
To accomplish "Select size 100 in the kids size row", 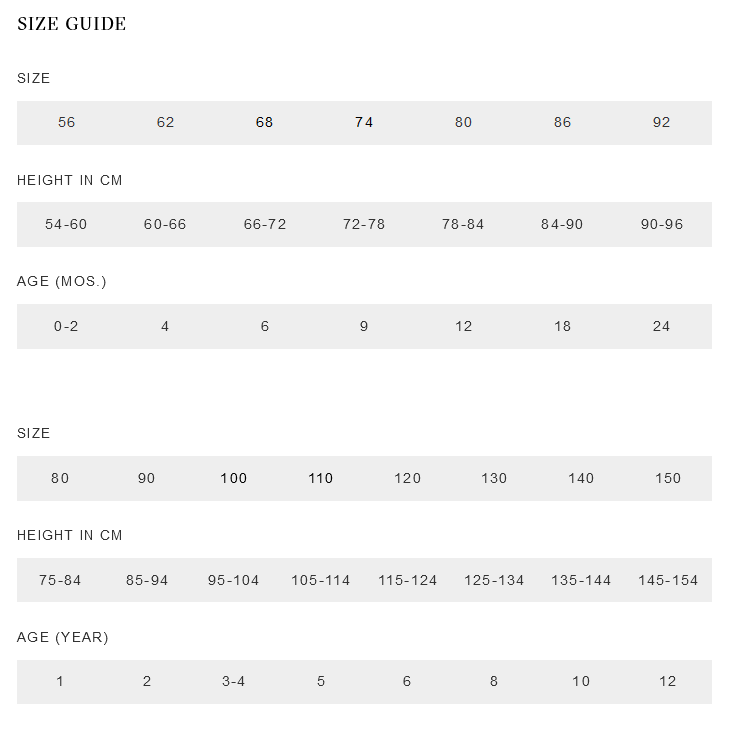I will 233,479.
